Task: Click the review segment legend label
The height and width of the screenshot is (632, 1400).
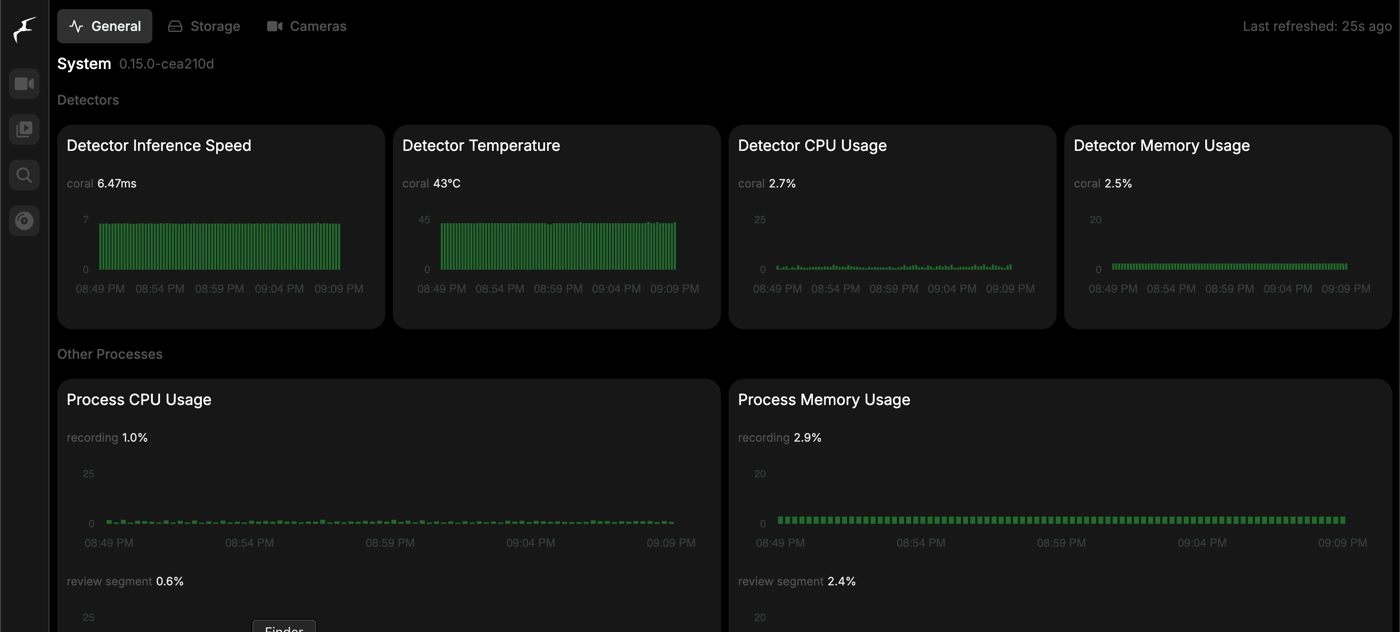Action: click(125, 581)
